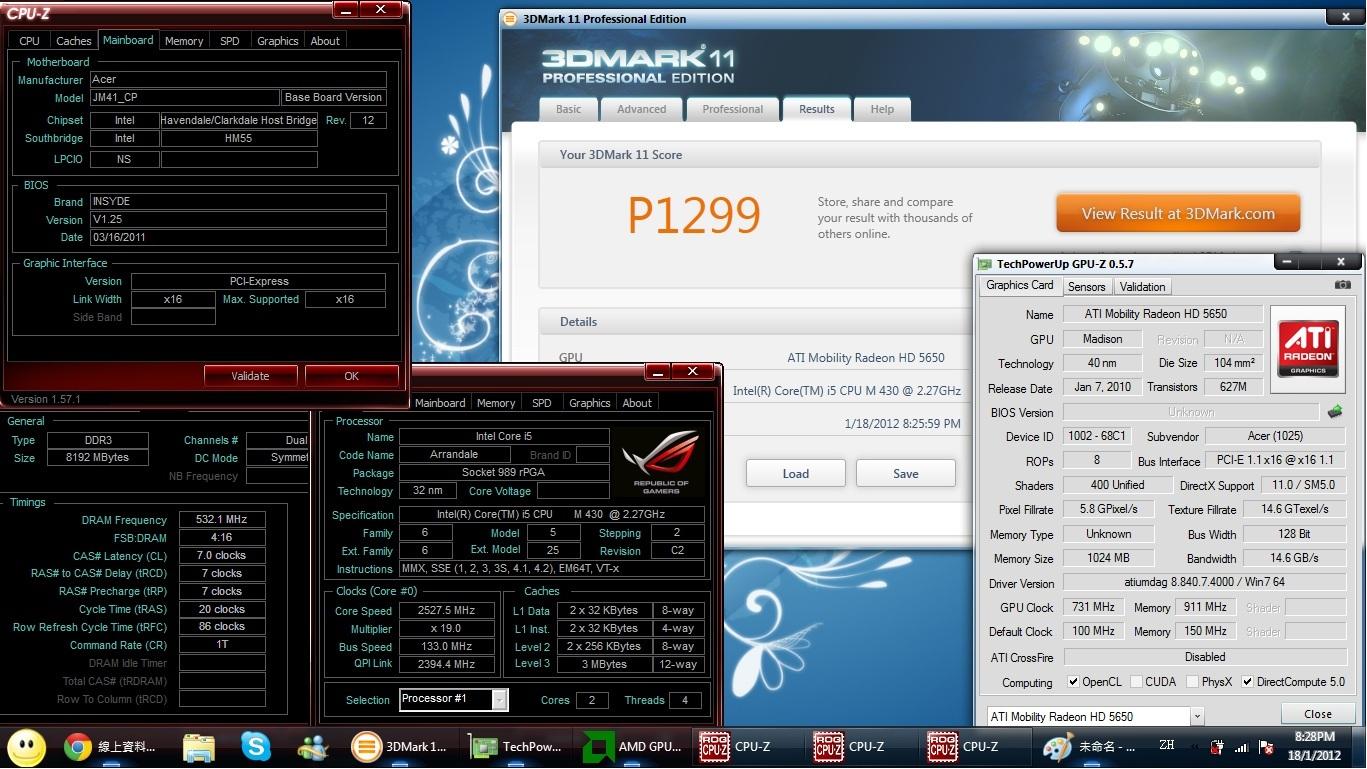Screen dimensions: 1367x769
Task: Open the GPU selection dropdown in GPU-Z
Action: [1196, 716]
